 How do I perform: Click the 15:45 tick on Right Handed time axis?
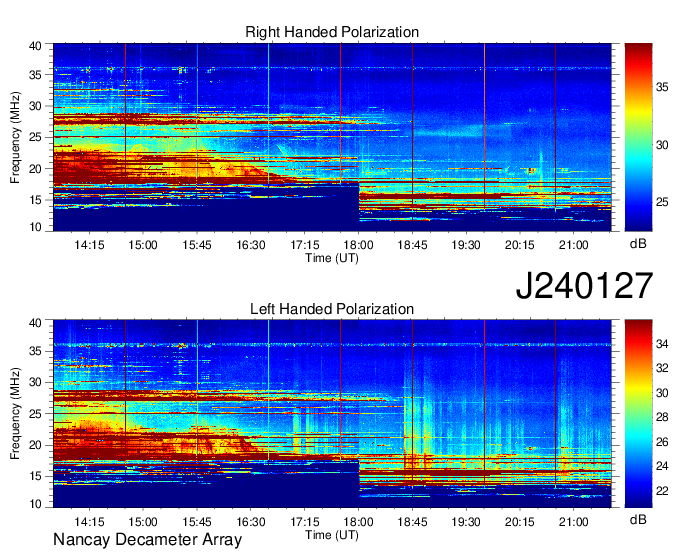[197, 245]
